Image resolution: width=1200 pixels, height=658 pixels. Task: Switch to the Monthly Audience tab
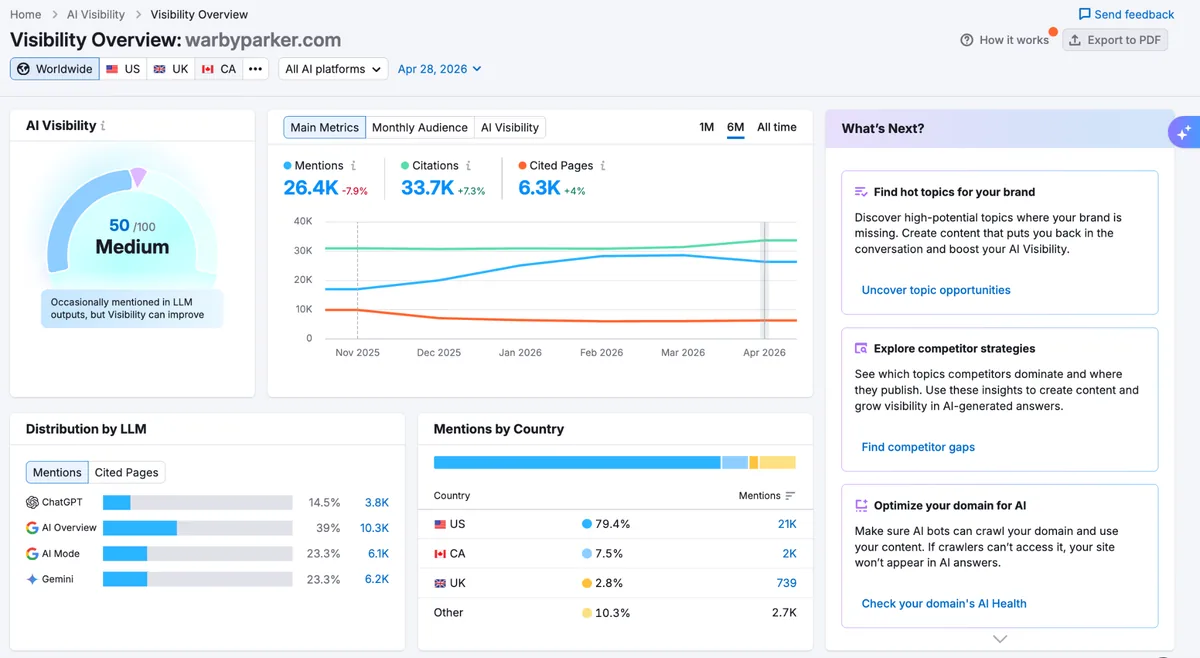420,128
